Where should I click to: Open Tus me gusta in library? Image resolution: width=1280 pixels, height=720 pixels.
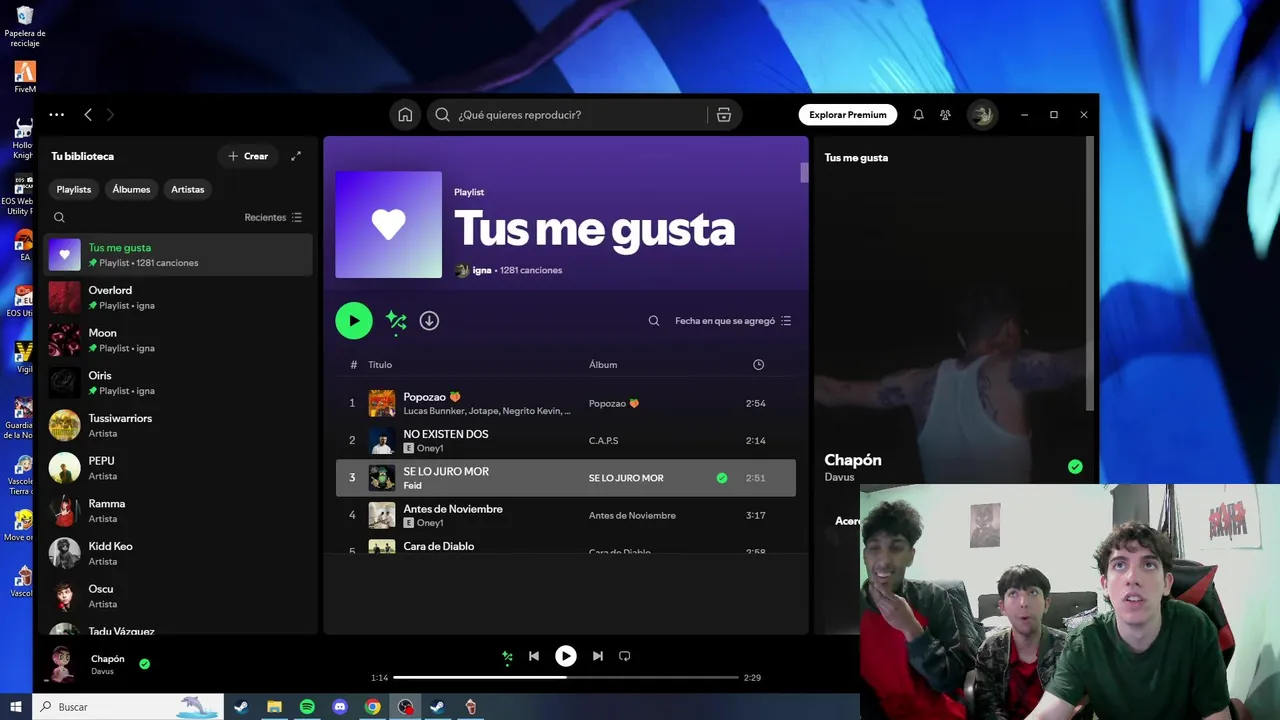pos(178,255)
